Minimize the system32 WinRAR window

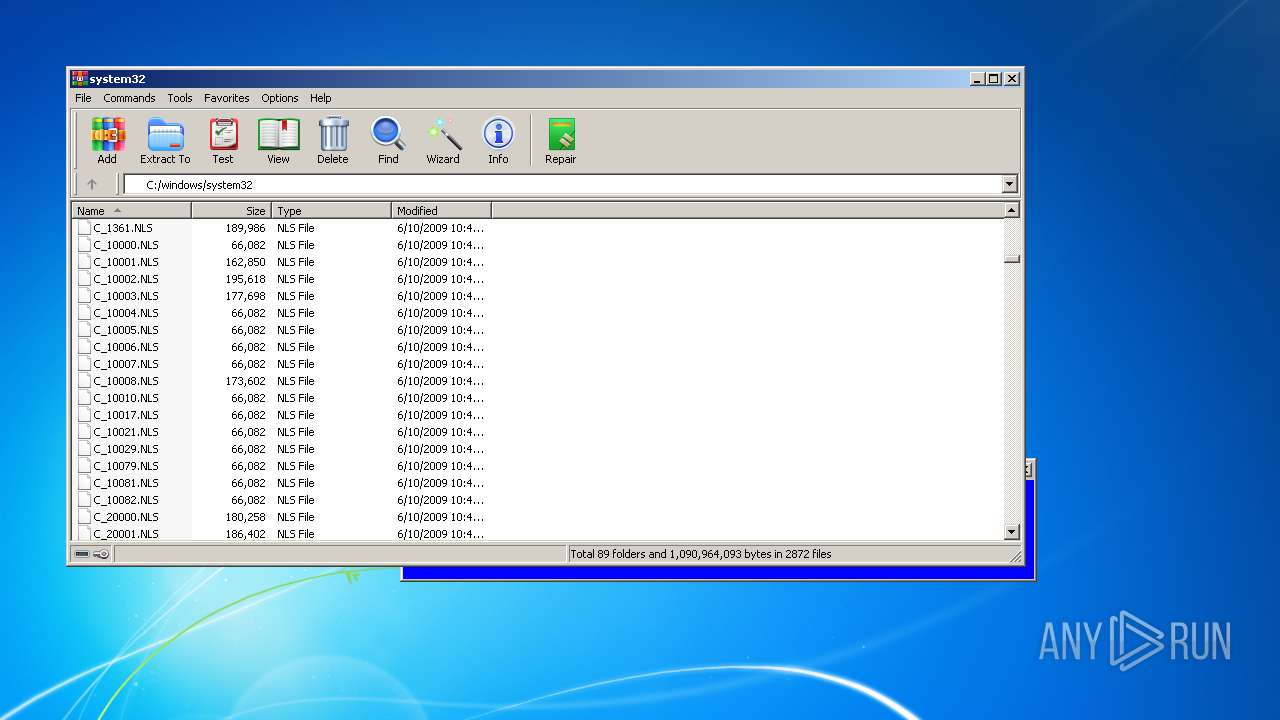coord(977,78)
